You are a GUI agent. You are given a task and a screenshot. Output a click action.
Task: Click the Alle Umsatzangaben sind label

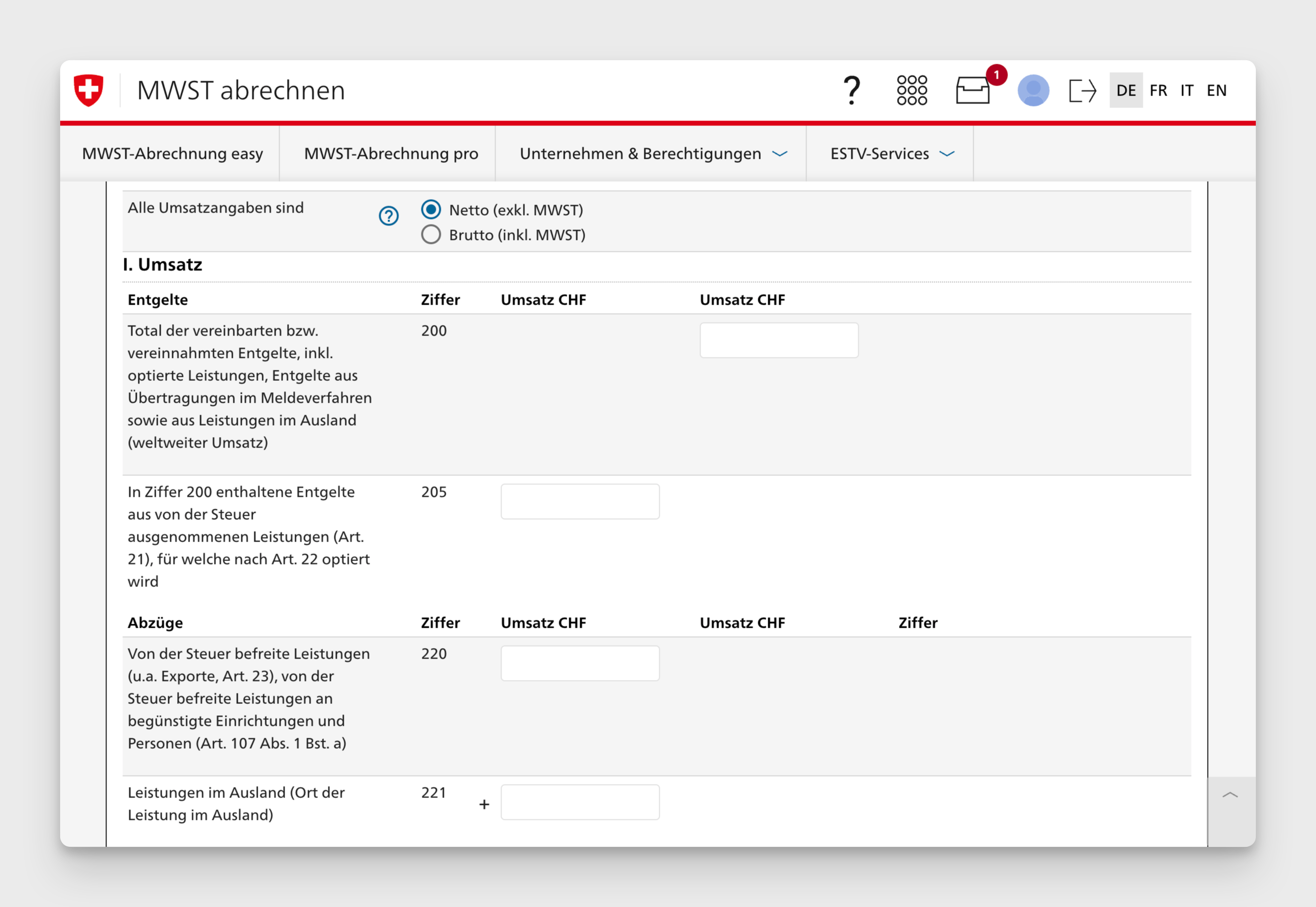coord(216,208)
